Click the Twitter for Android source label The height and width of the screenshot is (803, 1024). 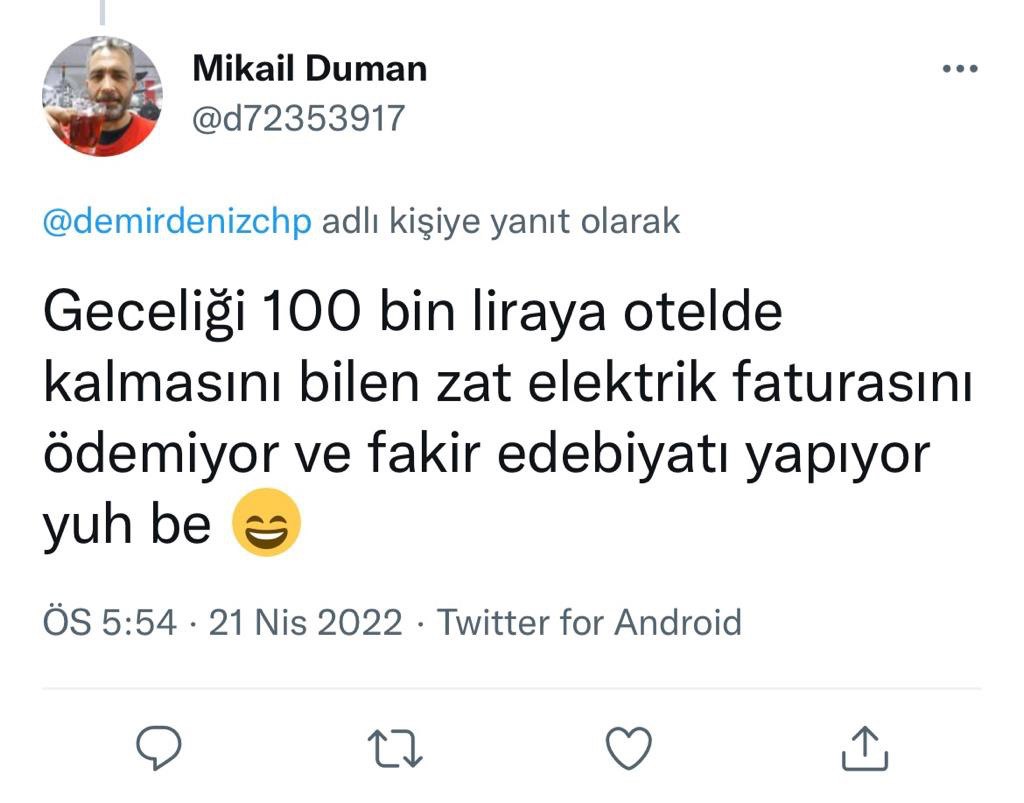point(590,622)
